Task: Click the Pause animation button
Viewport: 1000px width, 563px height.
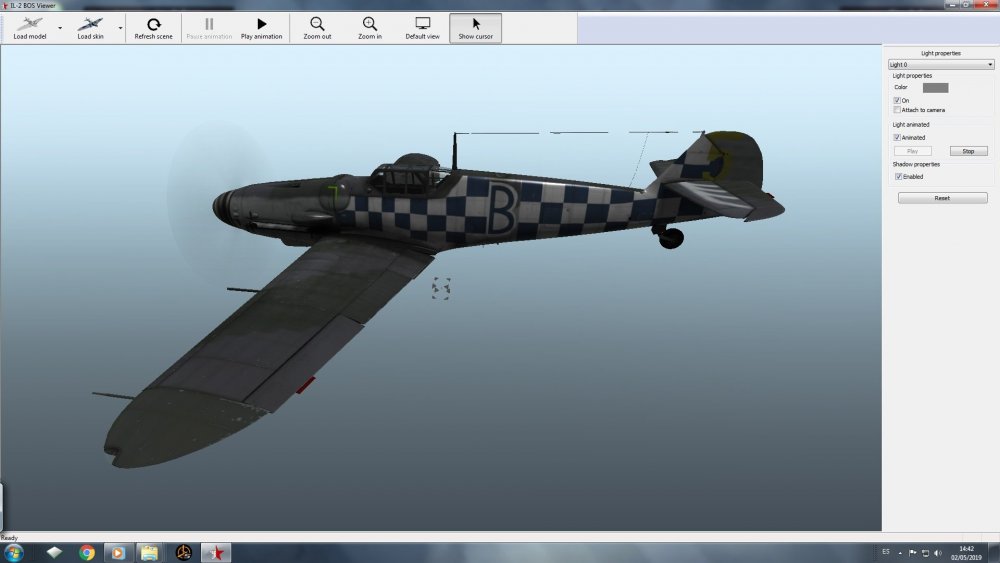Action: 209,28
